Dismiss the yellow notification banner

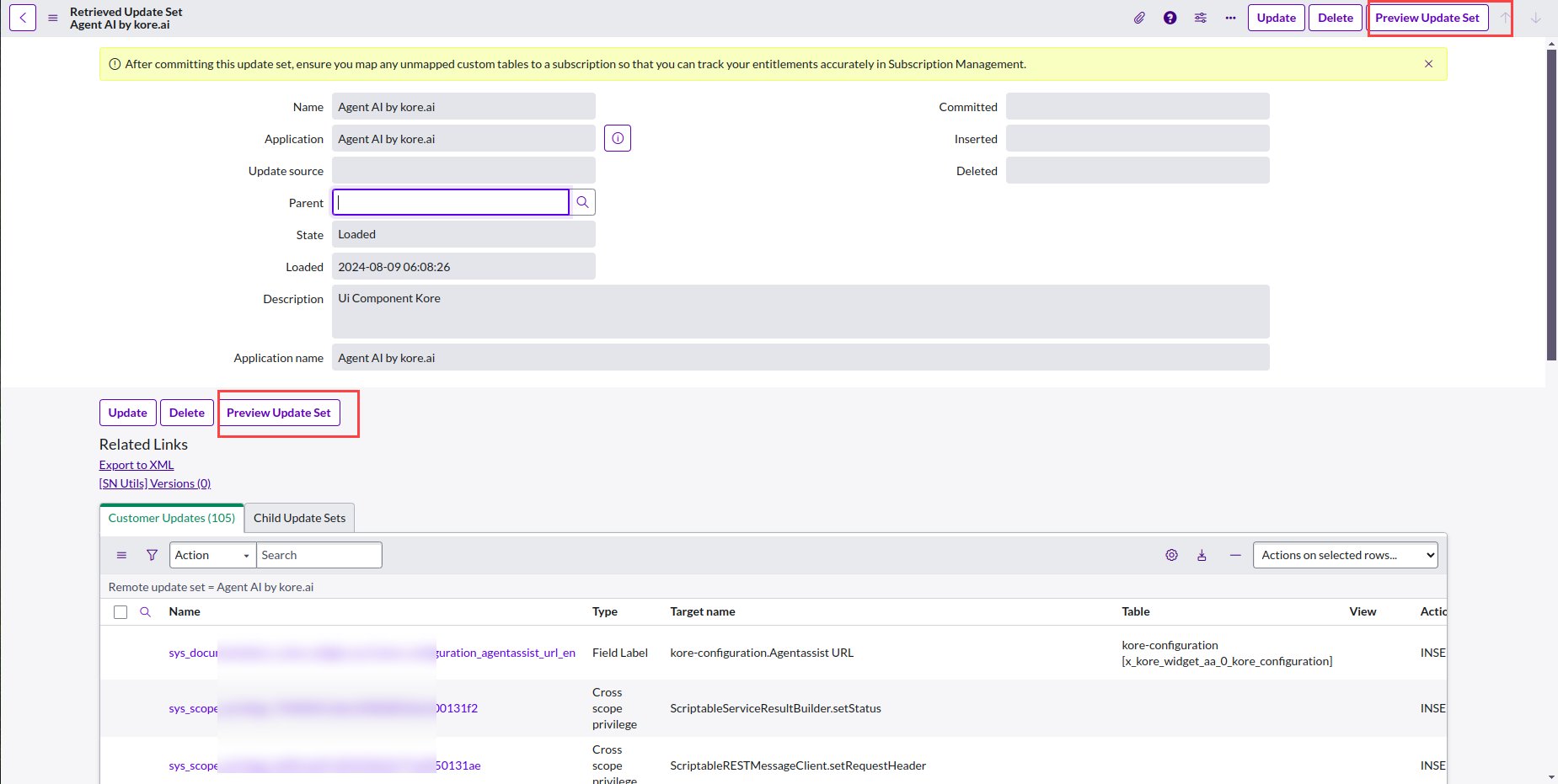(1428, 64)
